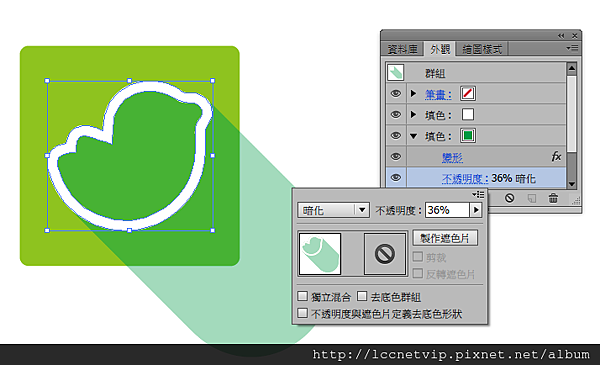Click the clear appearance (no symbol) icon
The image size is (600, 365).
pos(509,198)
